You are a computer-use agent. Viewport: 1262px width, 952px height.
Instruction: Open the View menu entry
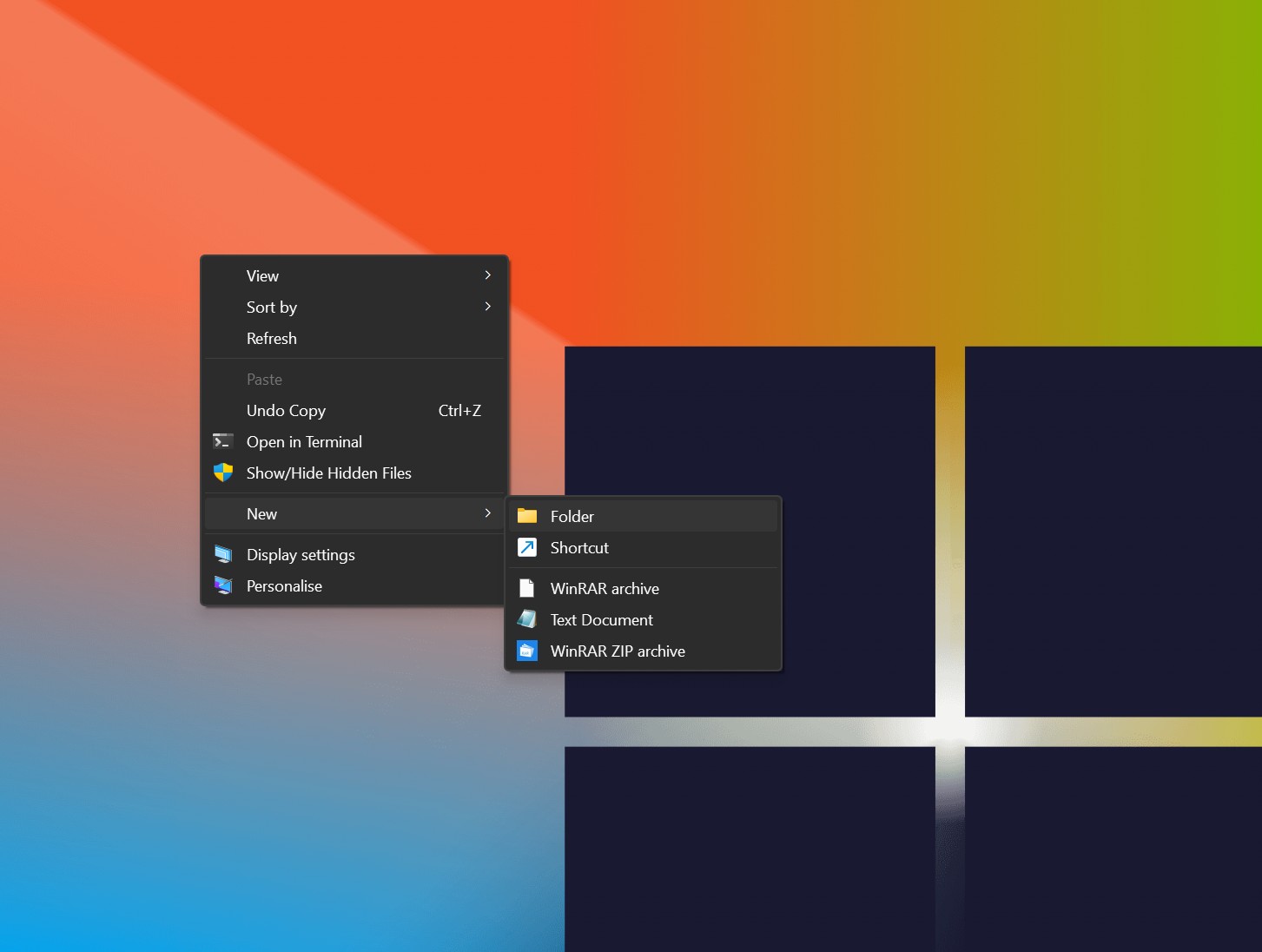(x=354, y=275)
